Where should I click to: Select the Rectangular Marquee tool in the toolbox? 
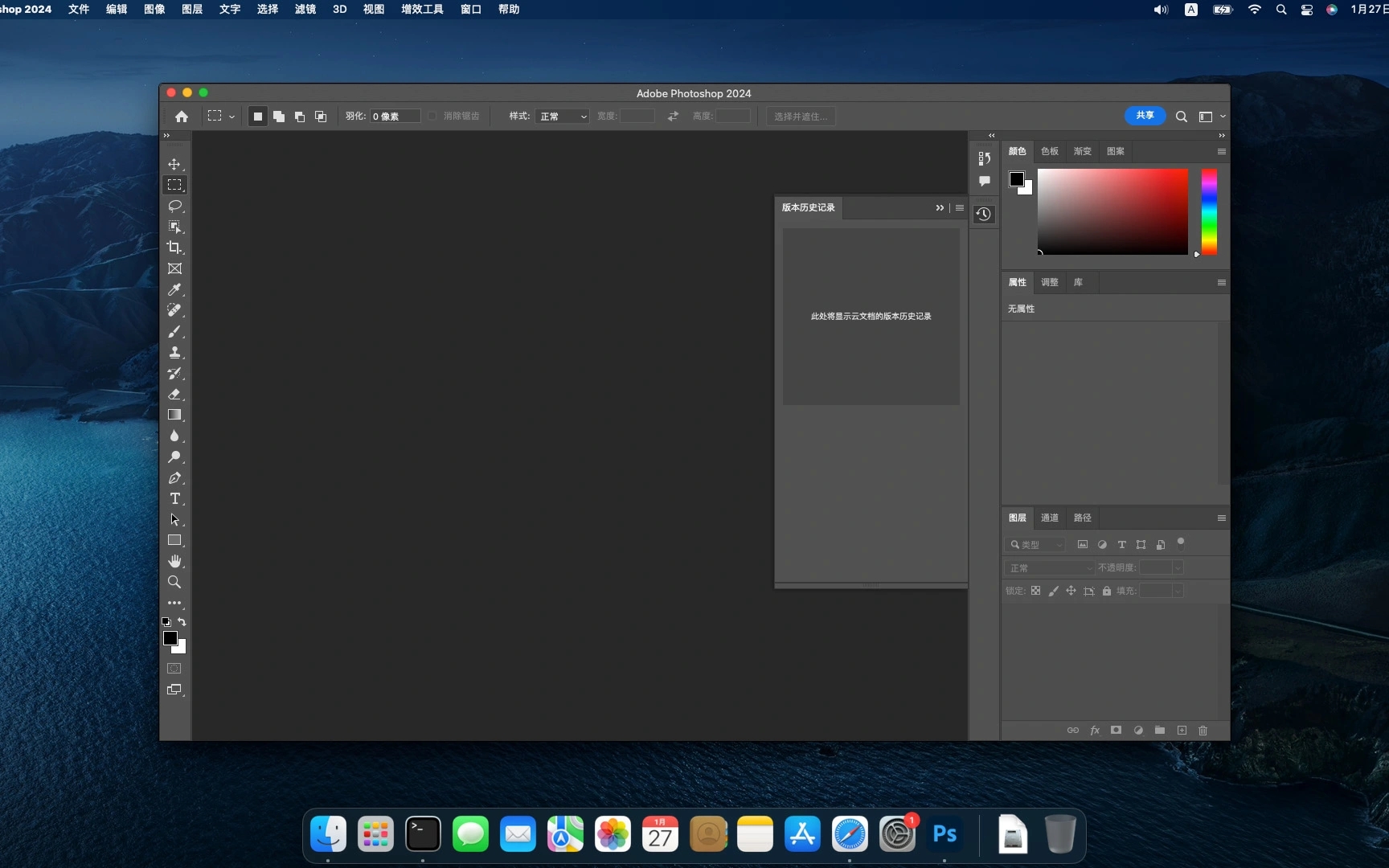point(174,185)
